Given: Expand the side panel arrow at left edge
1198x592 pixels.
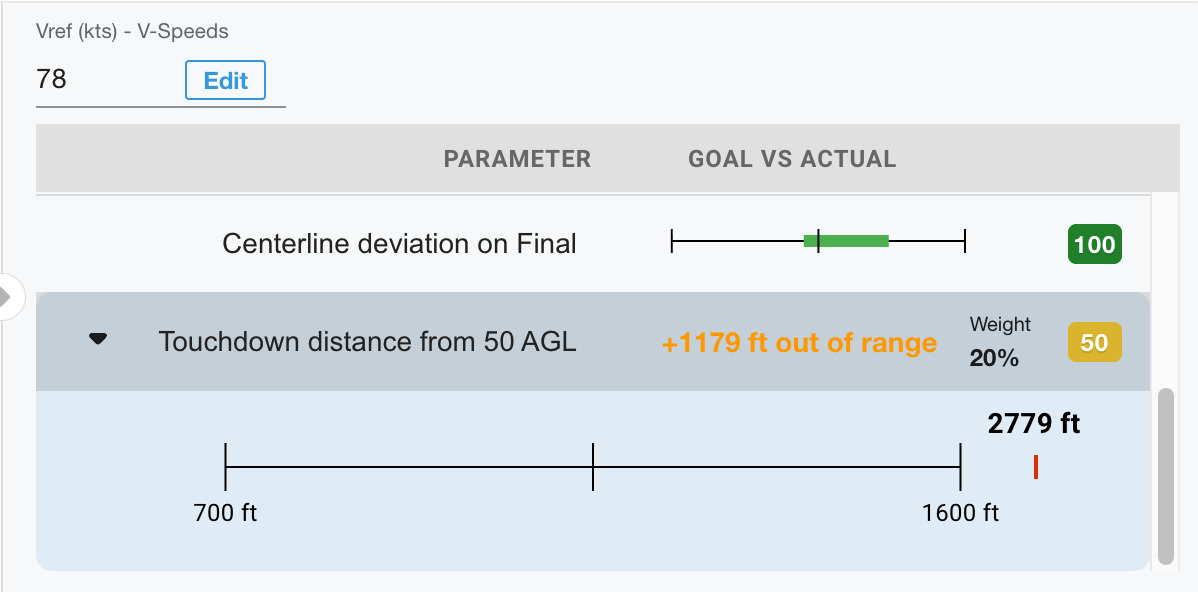Looking at the screenshot, I should click(8, 297).
